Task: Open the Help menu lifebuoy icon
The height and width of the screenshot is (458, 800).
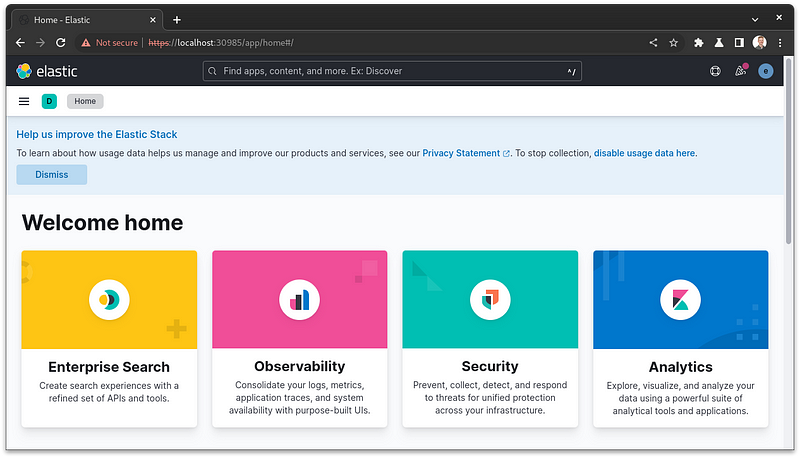Action: (x=715, y=71)
